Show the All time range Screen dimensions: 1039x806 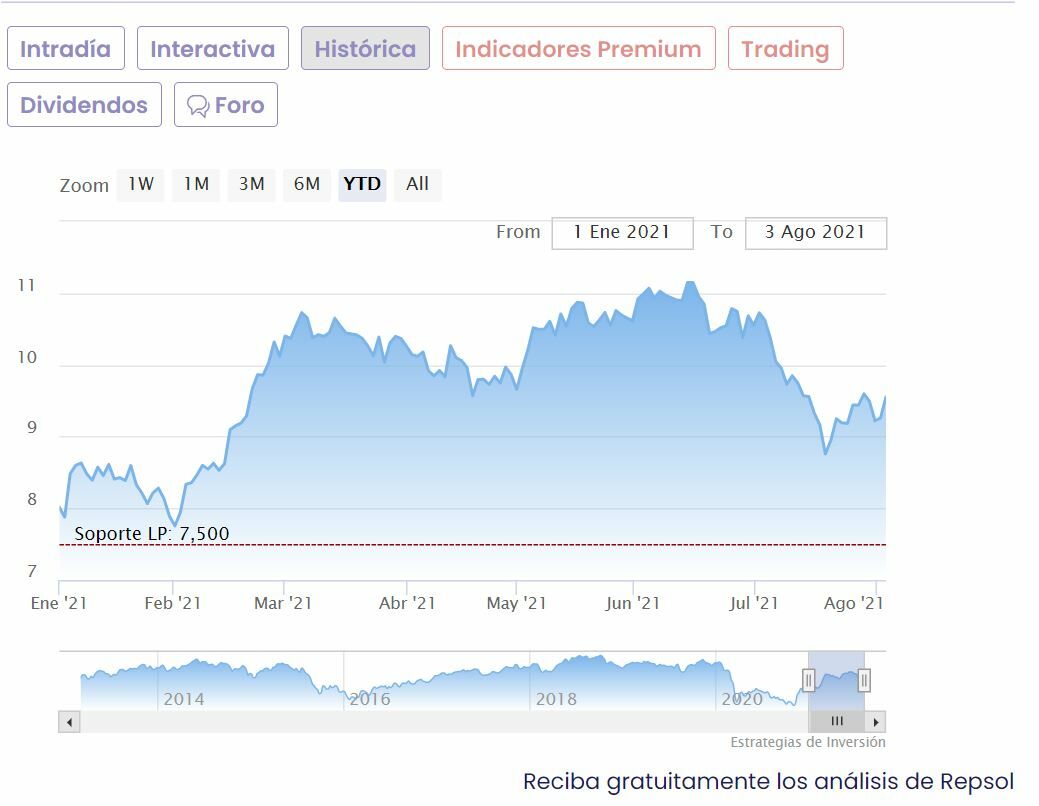point(417,184)
